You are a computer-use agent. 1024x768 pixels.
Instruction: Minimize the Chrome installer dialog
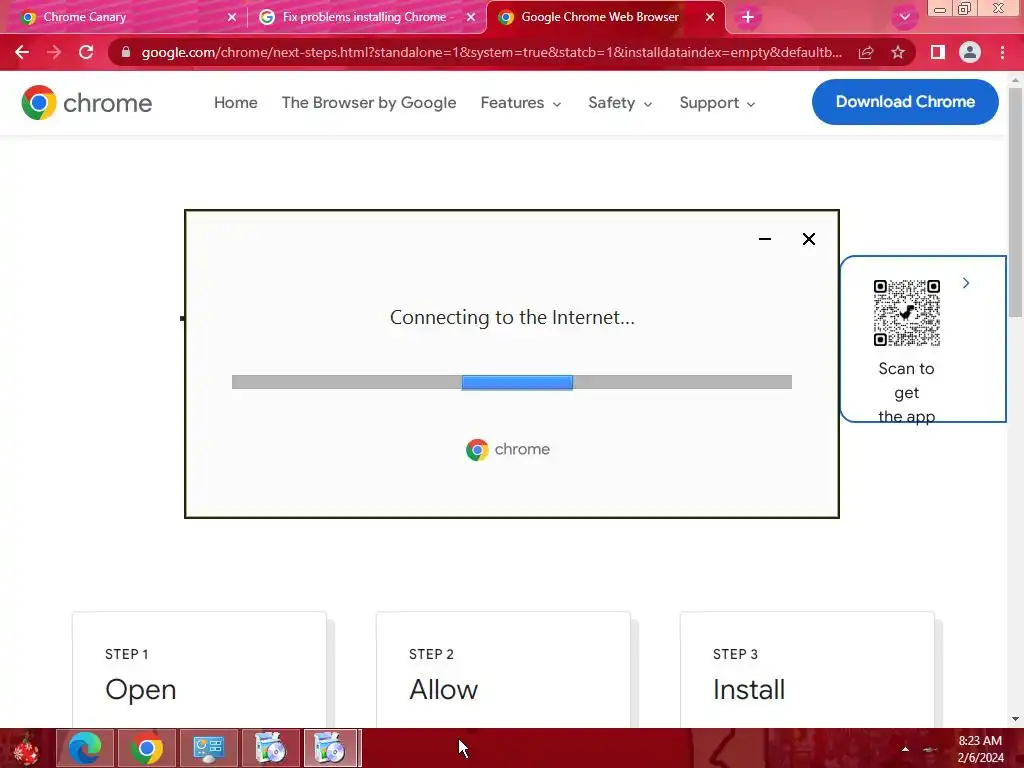765,239
